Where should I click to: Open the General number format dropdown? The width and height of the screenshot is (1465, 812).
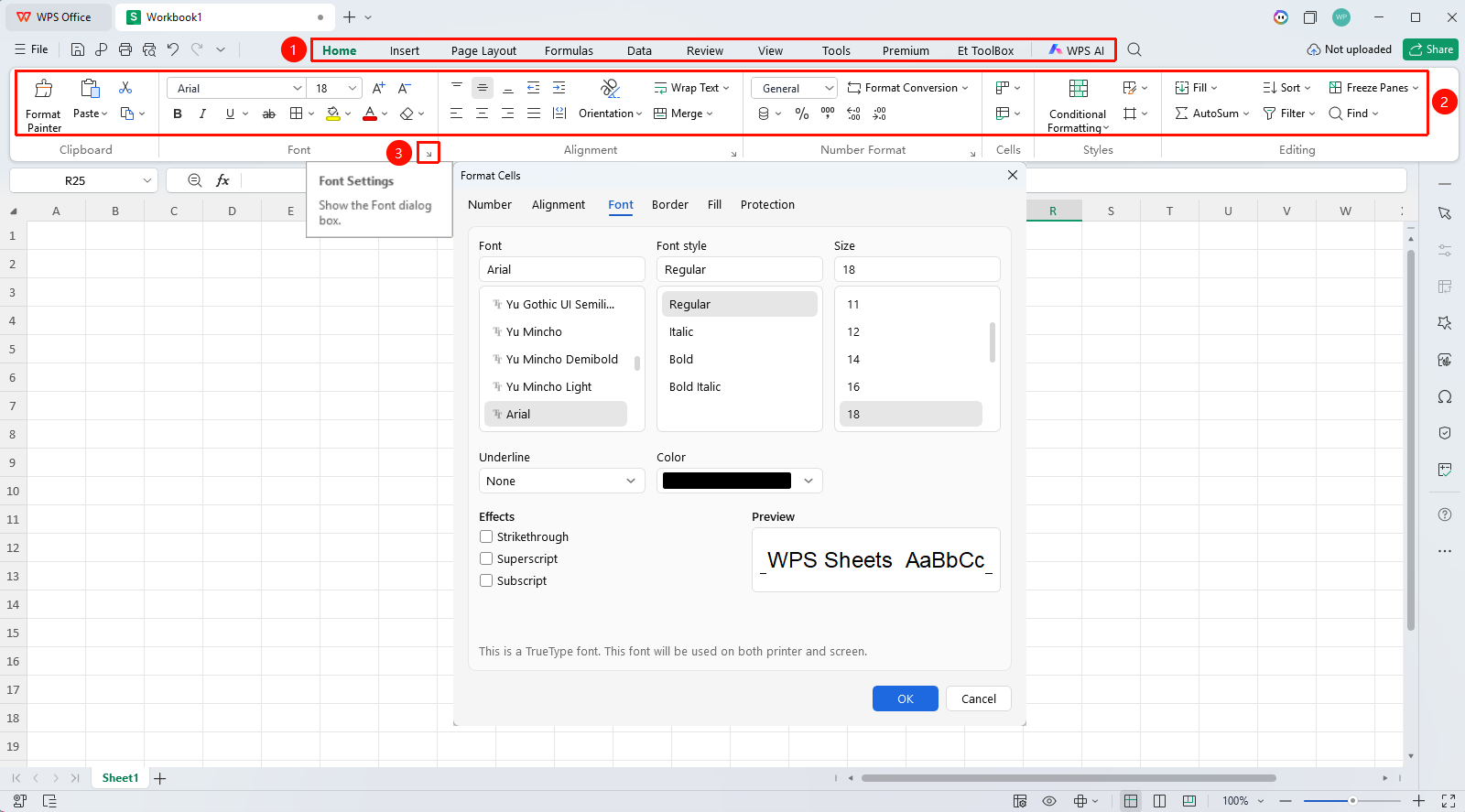[794, 88]
